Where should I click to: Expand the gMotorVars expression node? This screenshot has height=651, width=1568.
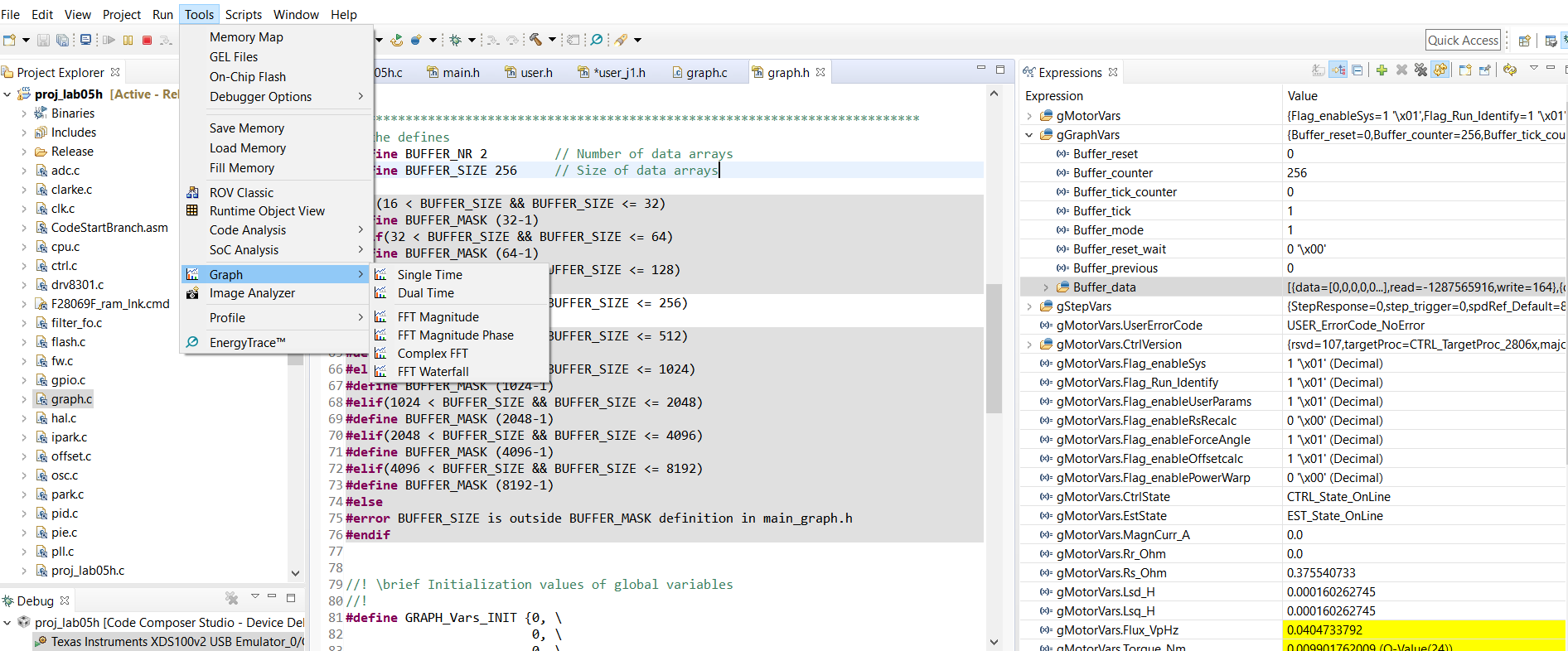coord(1029,116)
